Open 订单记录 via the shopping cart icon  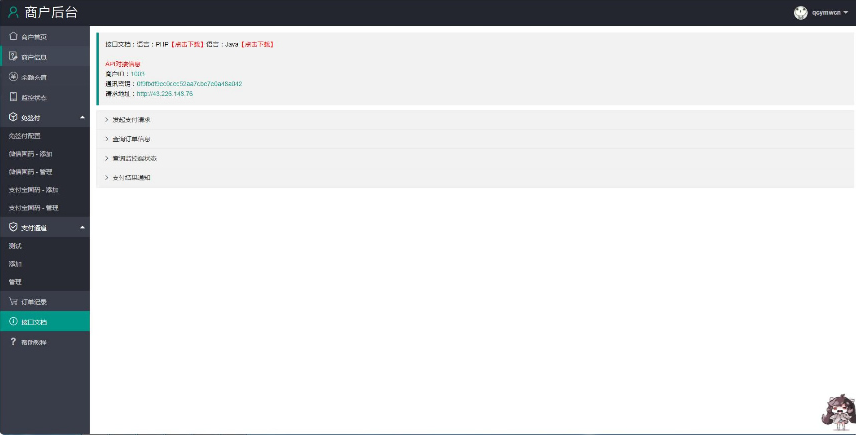[13, 301]
